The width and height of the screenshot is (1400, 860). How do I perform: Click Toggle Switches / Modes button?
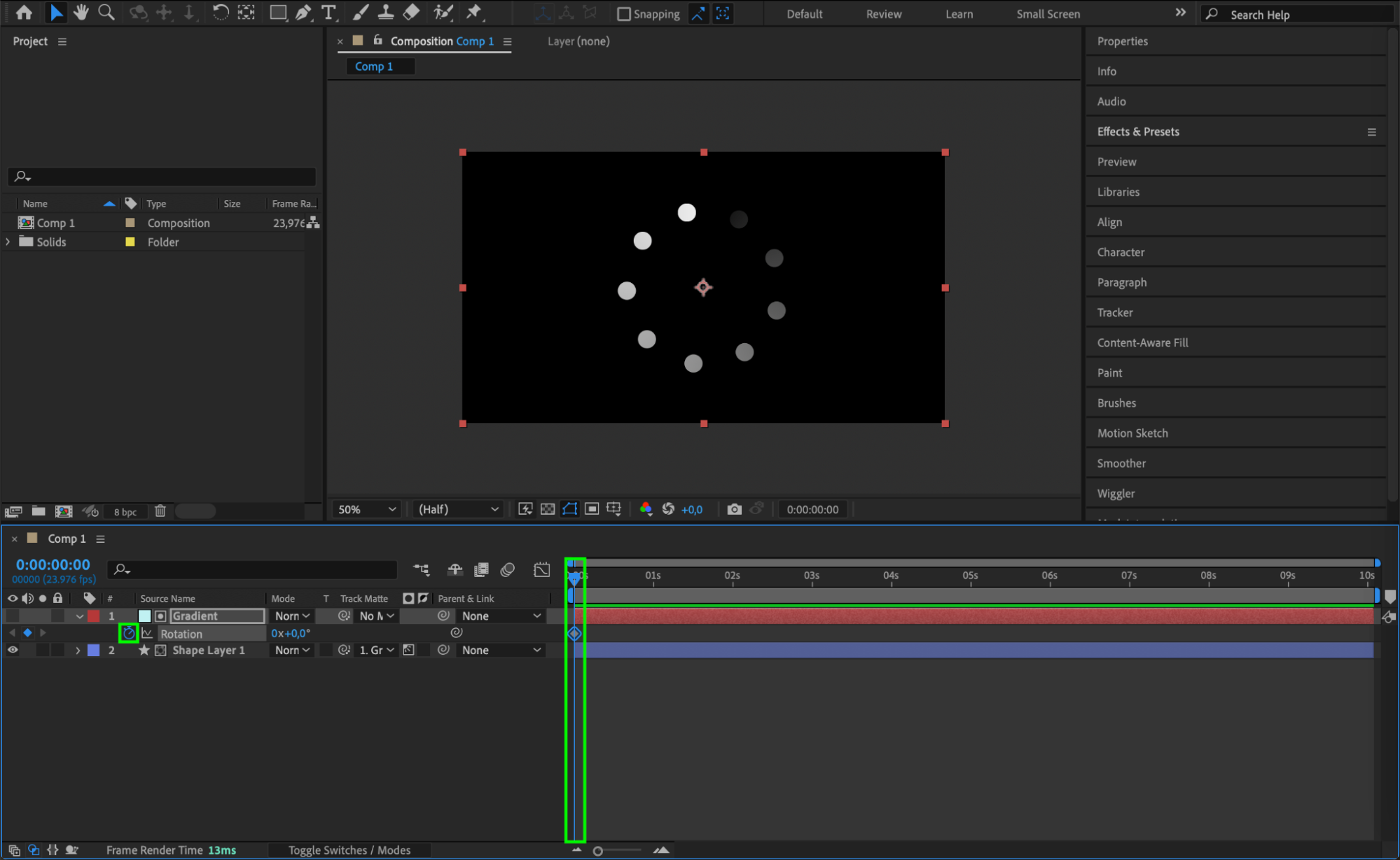(x=349, y=849)
